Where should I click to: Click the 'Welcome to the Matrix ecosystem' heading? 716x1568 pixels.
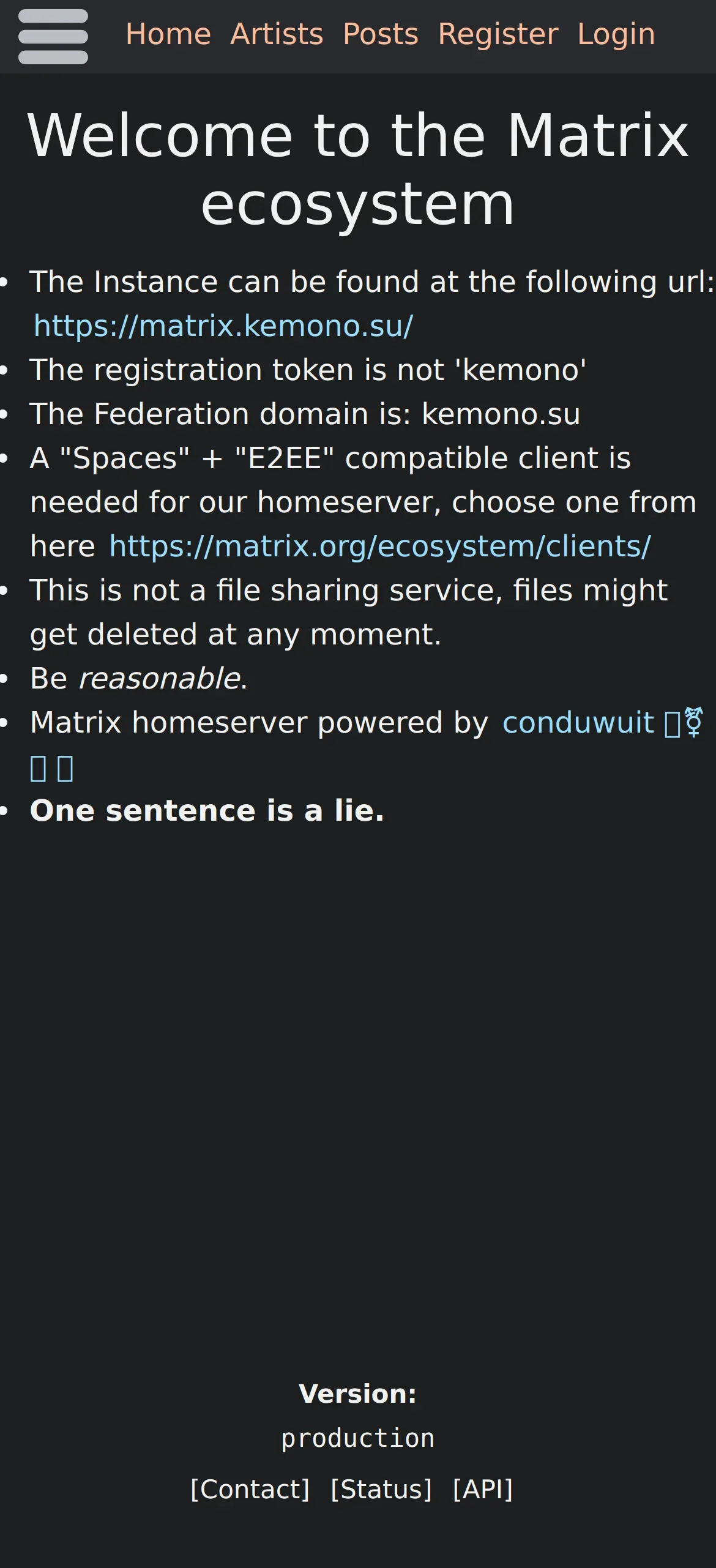pos(358,169)
